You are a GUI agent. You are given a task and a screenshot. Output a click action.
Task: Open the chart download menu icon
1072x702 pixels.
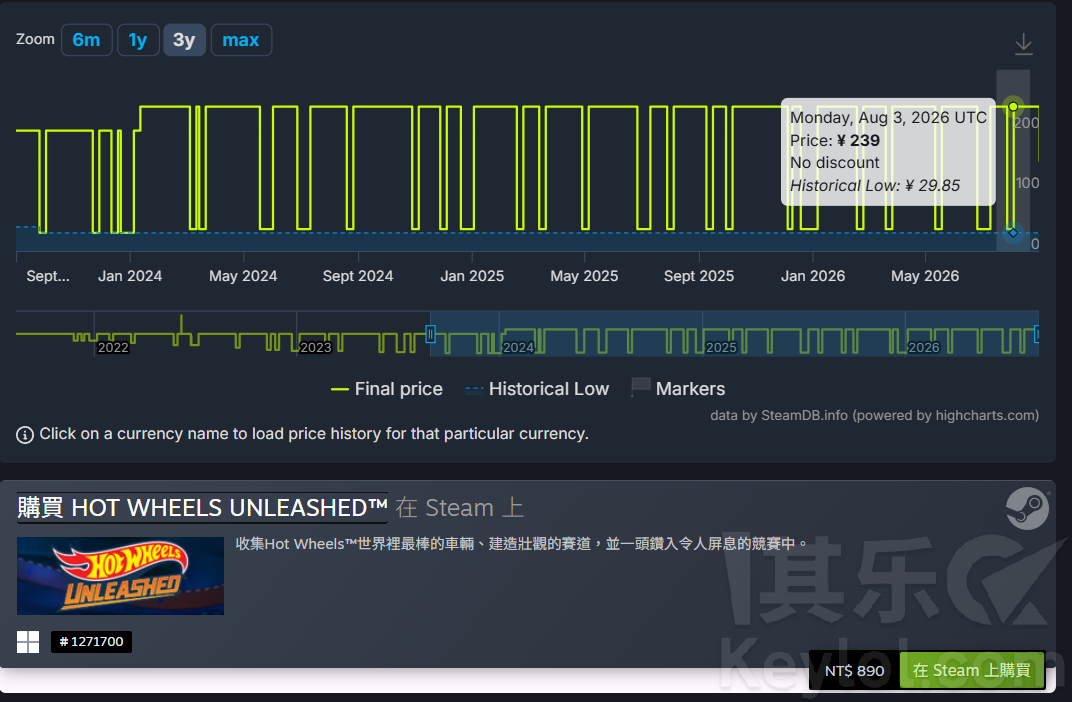click(x=1023, y=44)
